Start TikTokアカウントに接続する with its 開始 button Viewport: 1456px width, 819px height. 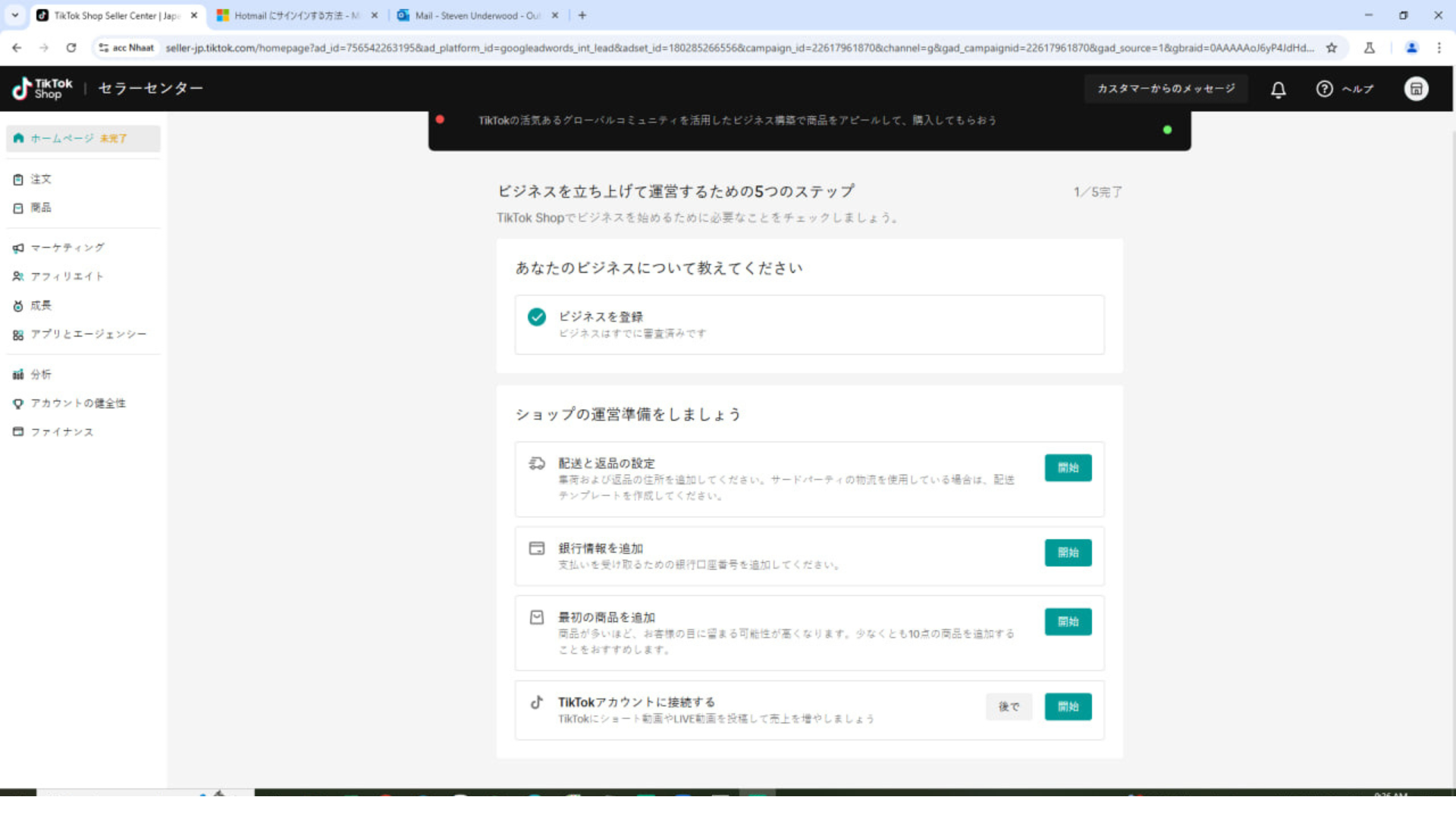(x=1068, y=707)
